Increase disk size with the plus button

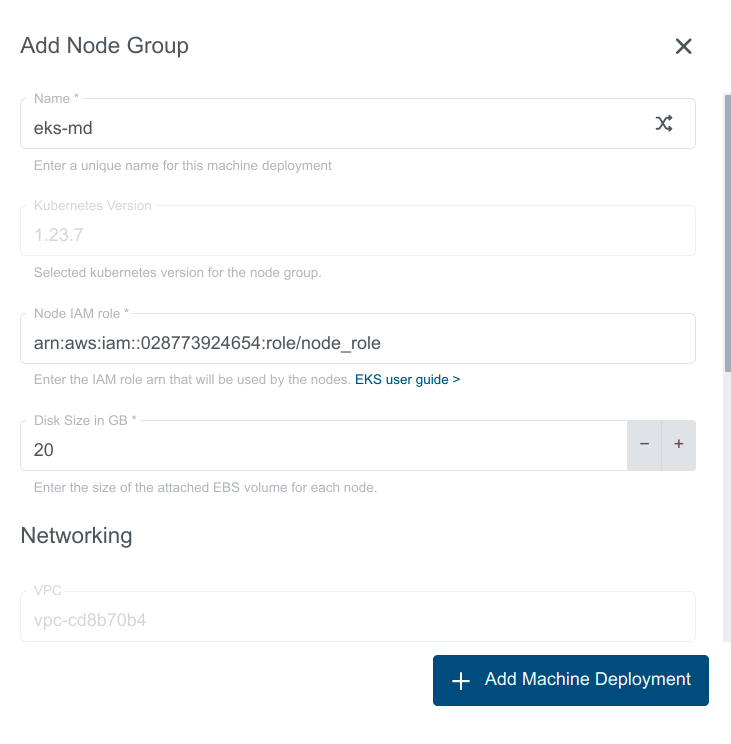(678, 444)
